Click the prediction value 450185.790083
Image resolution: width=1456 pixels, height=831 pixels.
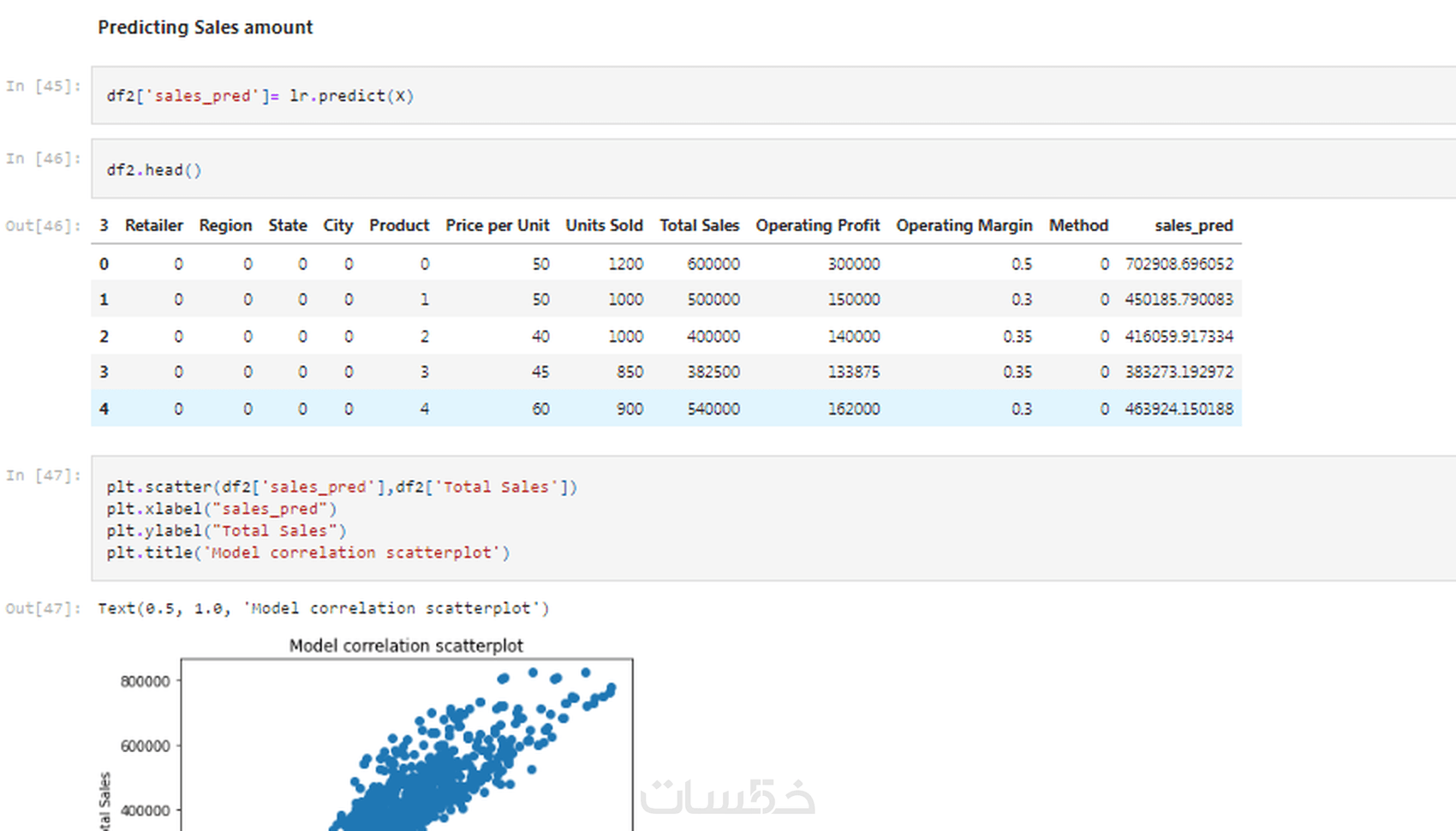(1179, 299)
